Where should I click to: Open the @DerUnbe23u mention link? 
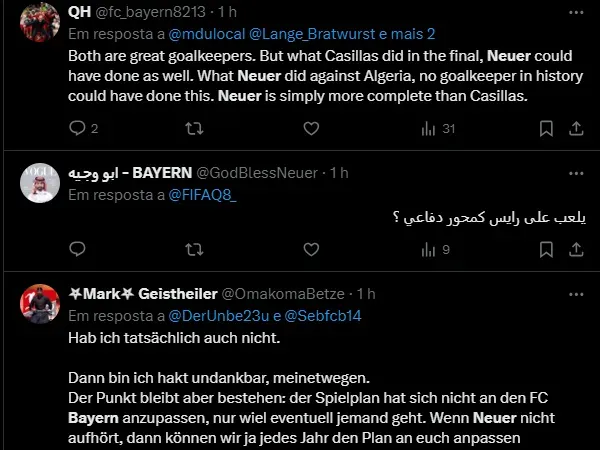(222, 315)
